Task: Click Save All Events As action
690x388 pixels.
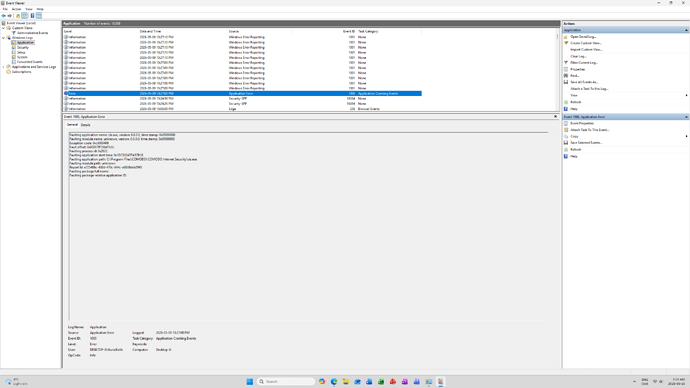Action: point(584,82)
